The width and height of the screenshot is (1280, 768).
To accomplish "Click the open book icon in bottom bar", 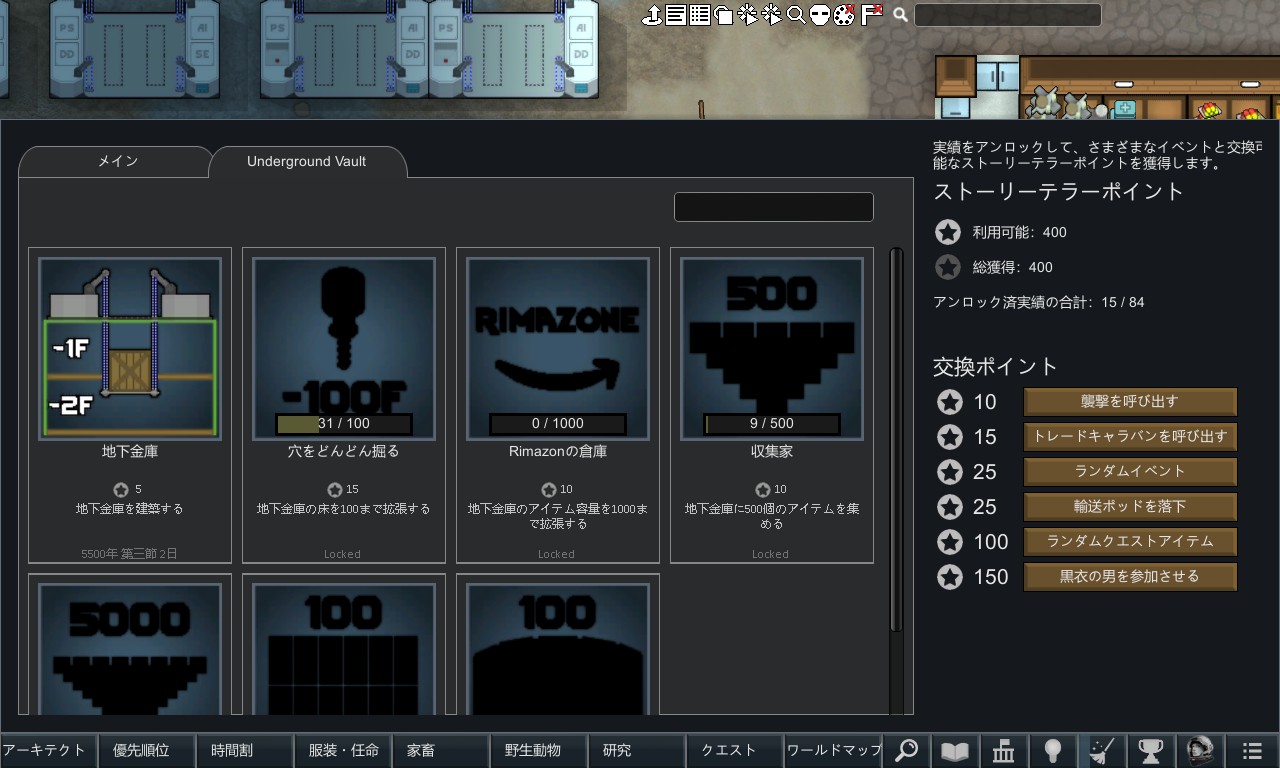I will point(956,751).
